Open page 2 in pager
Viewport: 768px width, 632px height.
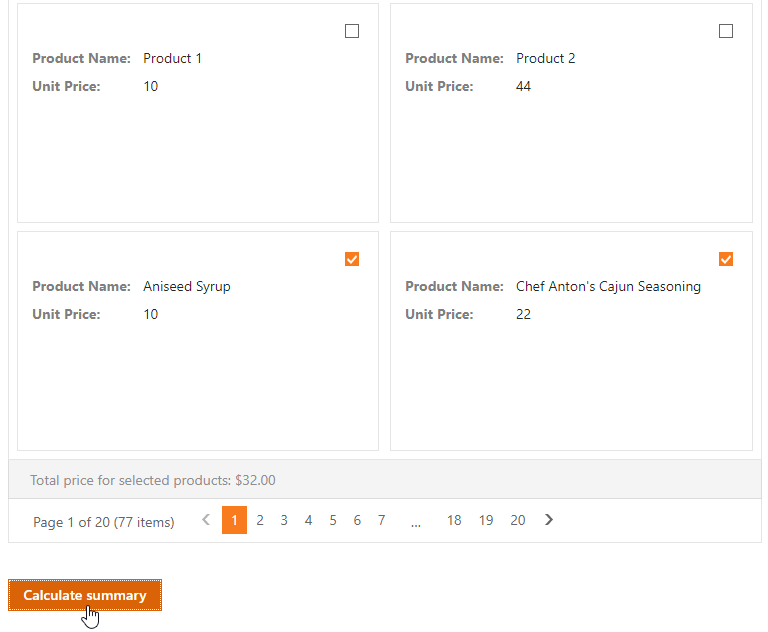[260, 520]
